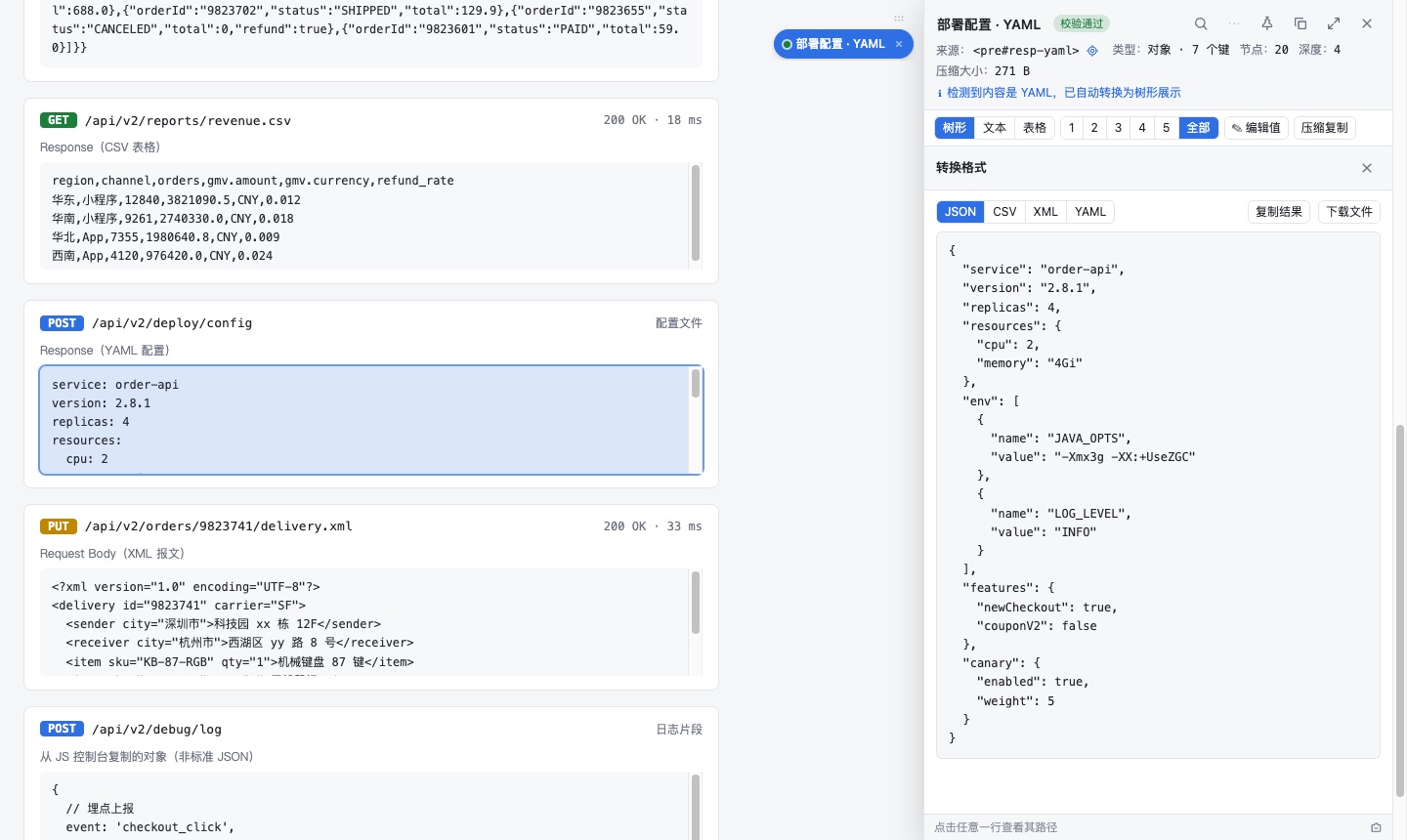Click the "200 OK · 18 ms" status text
Viewport: 1407px width, 840px height.
click(653, 120)
